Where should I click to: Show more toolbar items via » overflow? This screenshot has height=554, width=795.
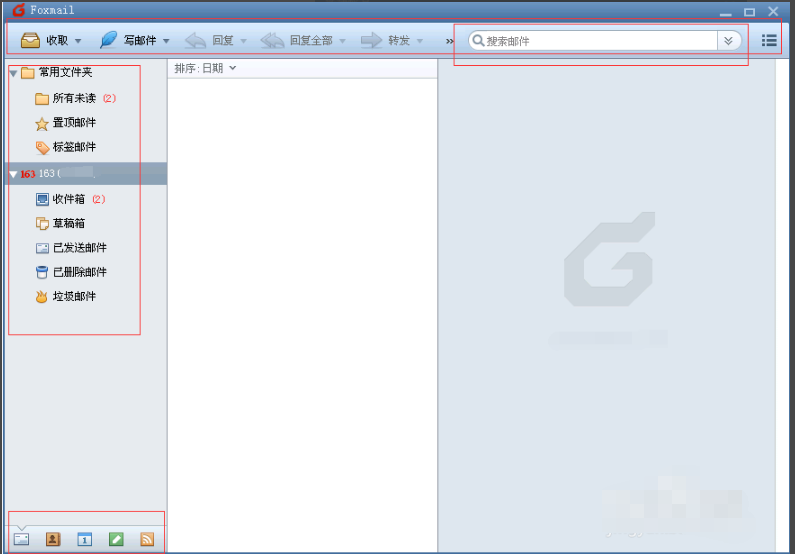click(450, 41)
